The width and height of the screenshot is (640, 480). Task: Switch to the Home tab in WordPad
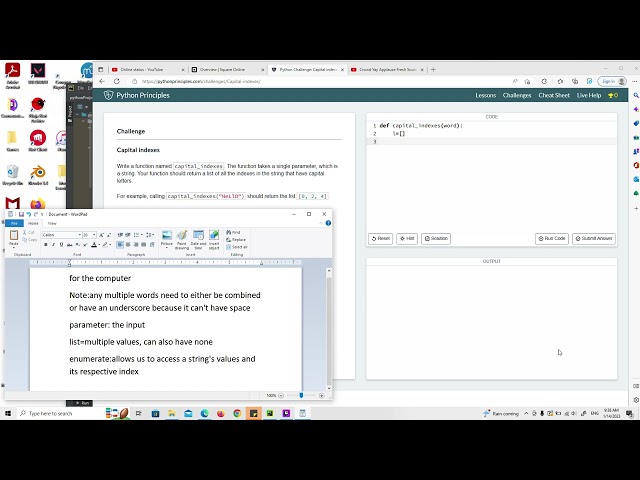[33, 223]
